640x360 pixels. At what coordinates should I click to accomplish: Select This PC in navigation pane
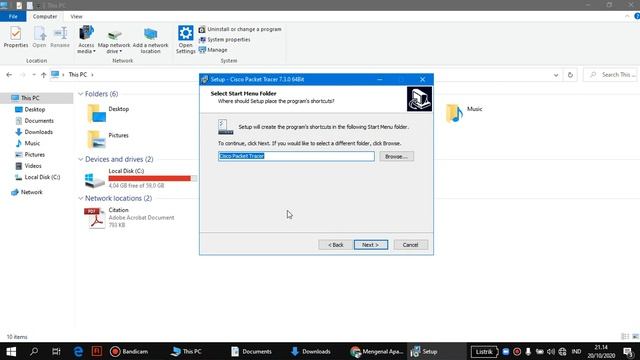tap(30, 98)
